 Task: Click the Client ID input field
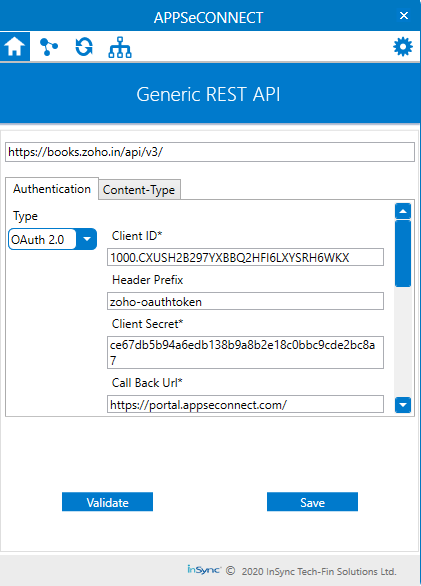pos(245,257)
